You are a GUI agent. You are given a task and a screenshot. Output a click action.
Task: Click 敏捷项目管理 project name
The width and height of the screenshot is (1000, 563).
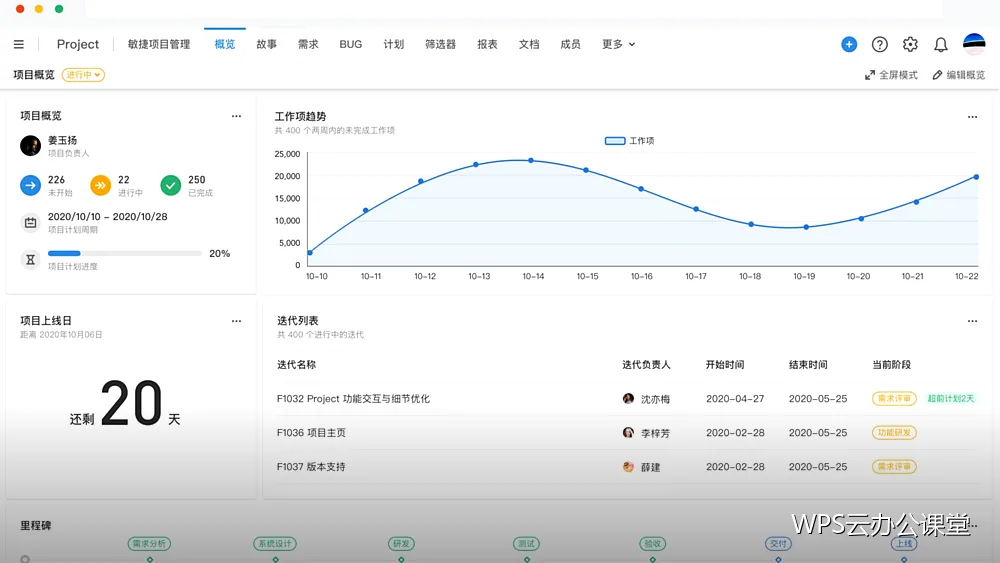pyautogui.click(x=159, y=44)
